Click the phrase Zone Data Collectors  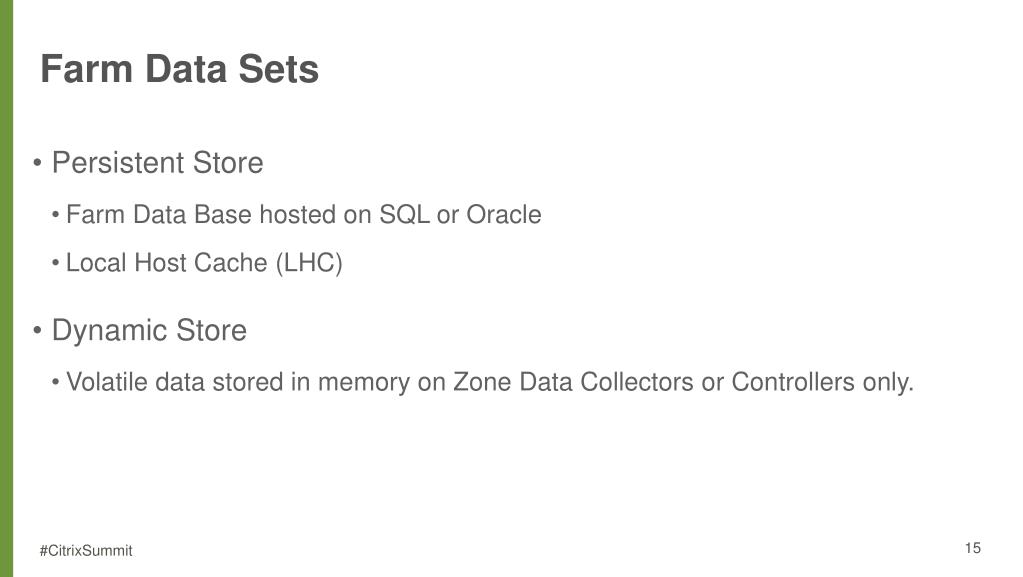[x=573, y=382]
